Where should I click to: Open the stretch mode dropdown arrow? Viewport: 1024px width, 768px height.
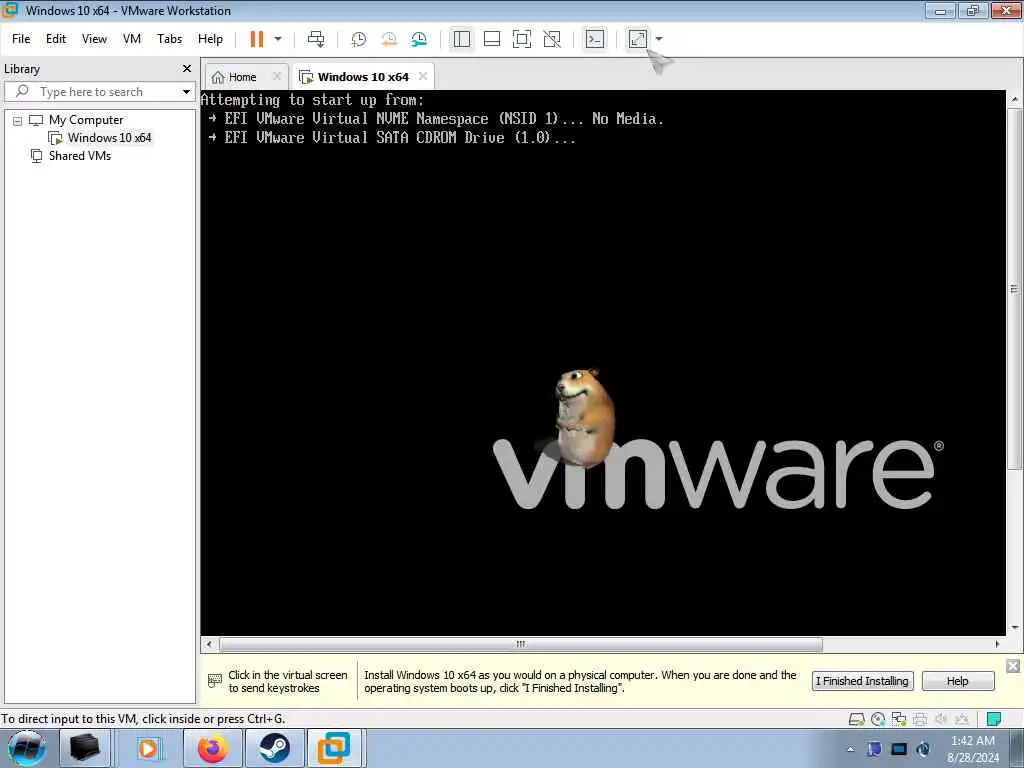pos(659,39)
